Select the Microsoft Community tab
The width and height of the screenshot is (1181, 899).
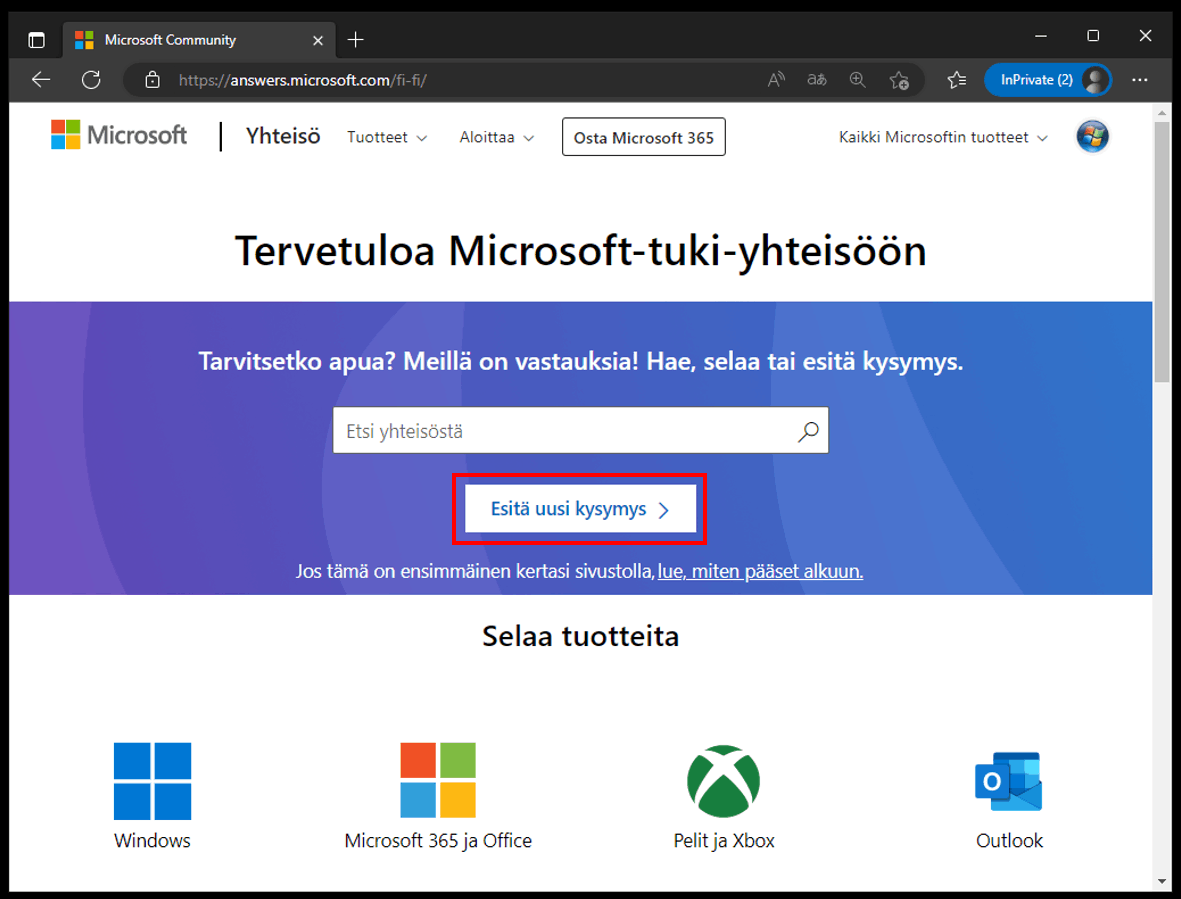pyautogui.click(x=199, y=40)
